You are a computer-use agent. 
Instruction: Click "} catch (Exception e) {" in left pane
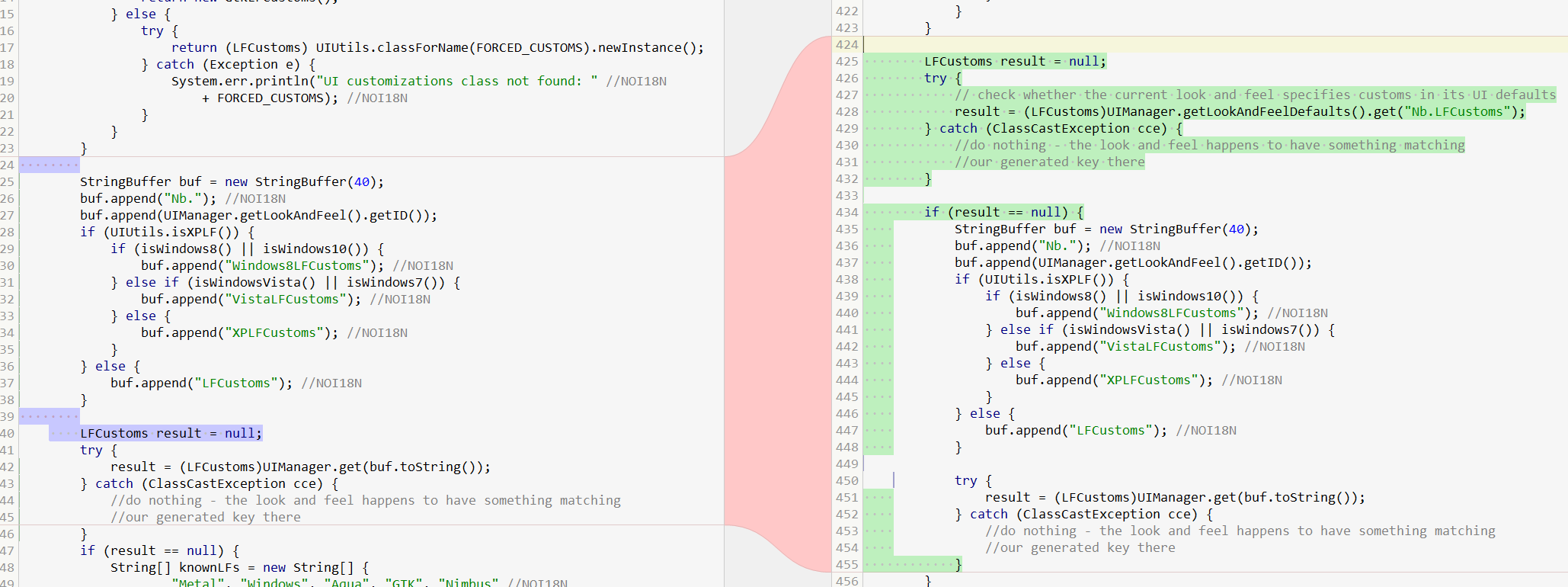229,64
